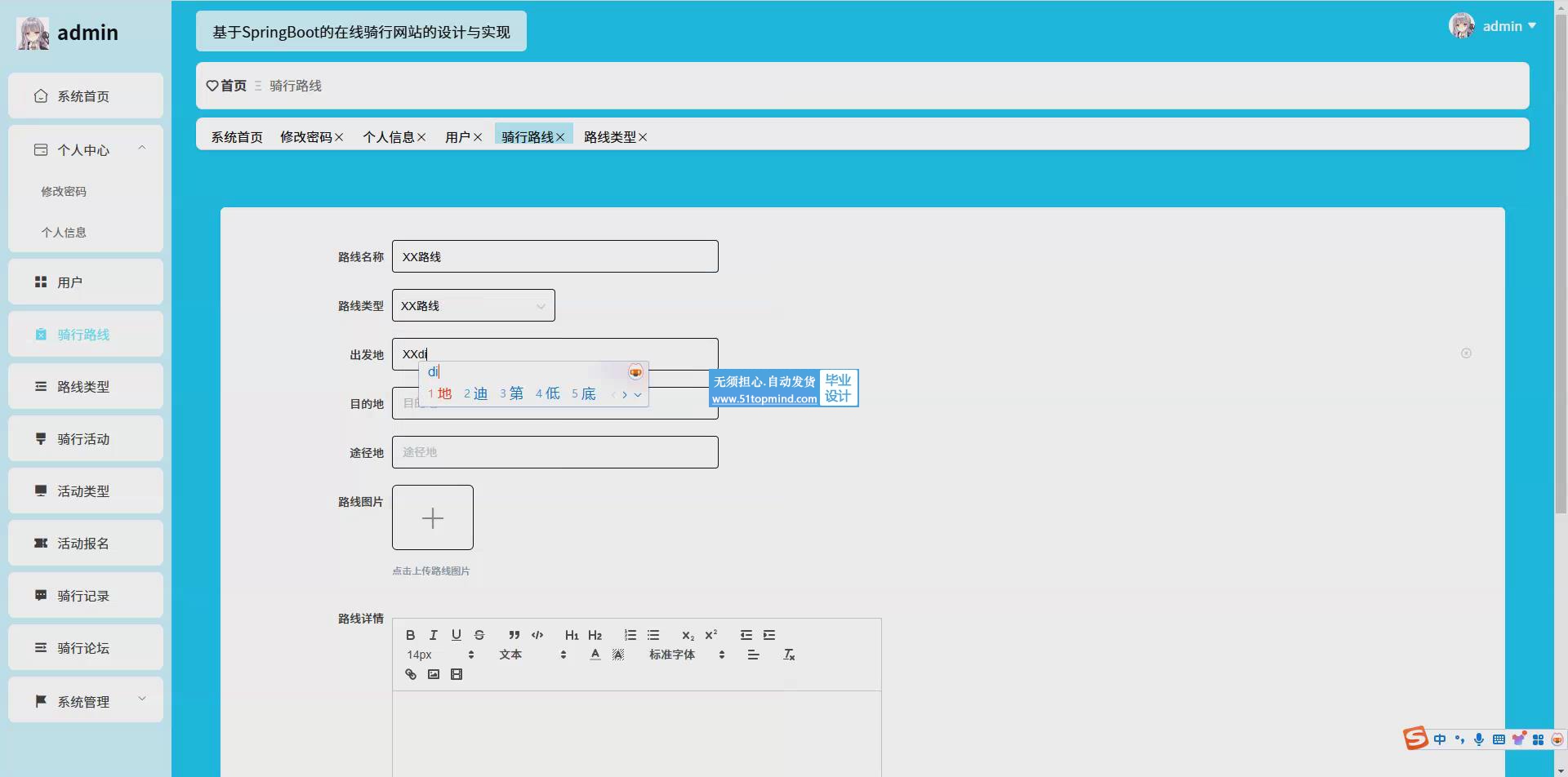Clear text formatting with the Tx icon
The width and height of the screenshot is (1568, 777).
tap(789, 655)
